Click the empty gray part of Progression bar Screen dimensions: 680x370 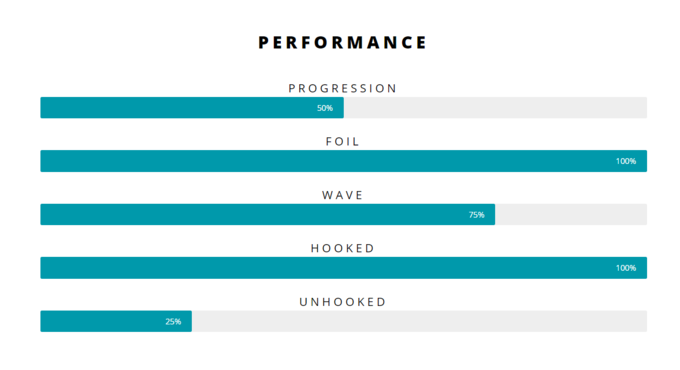point(495,108)
